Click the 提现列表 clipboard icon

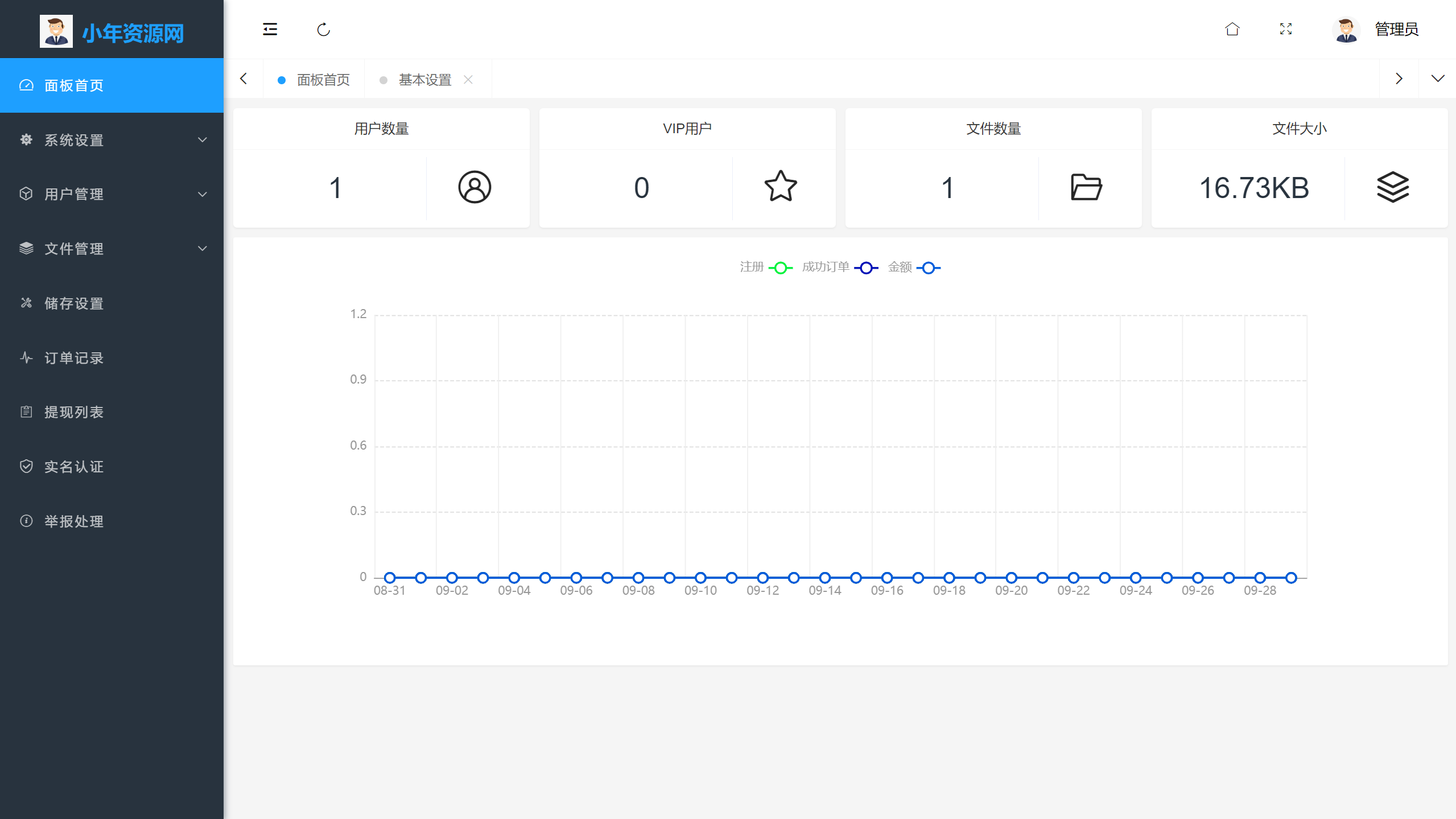[x=27, y=411]
